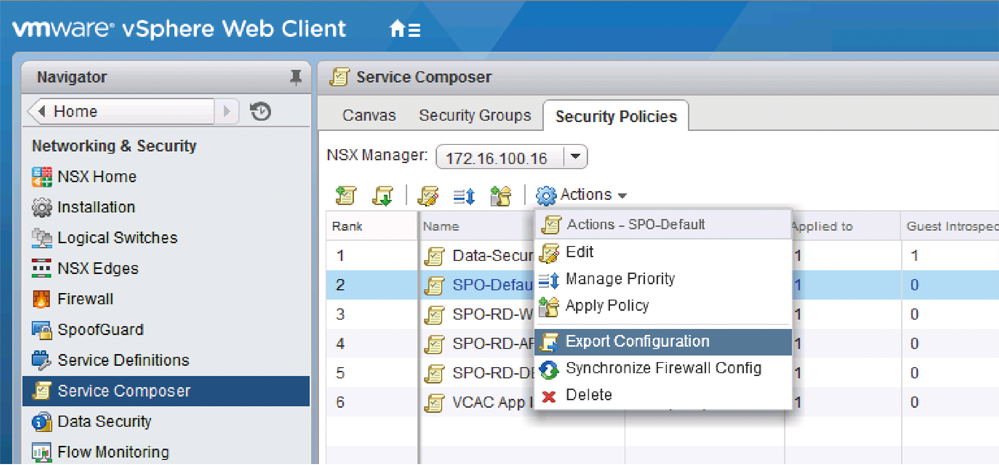Sort by the Name column header
This screenshot has width=999, height=465.
(x=477, y=226)
